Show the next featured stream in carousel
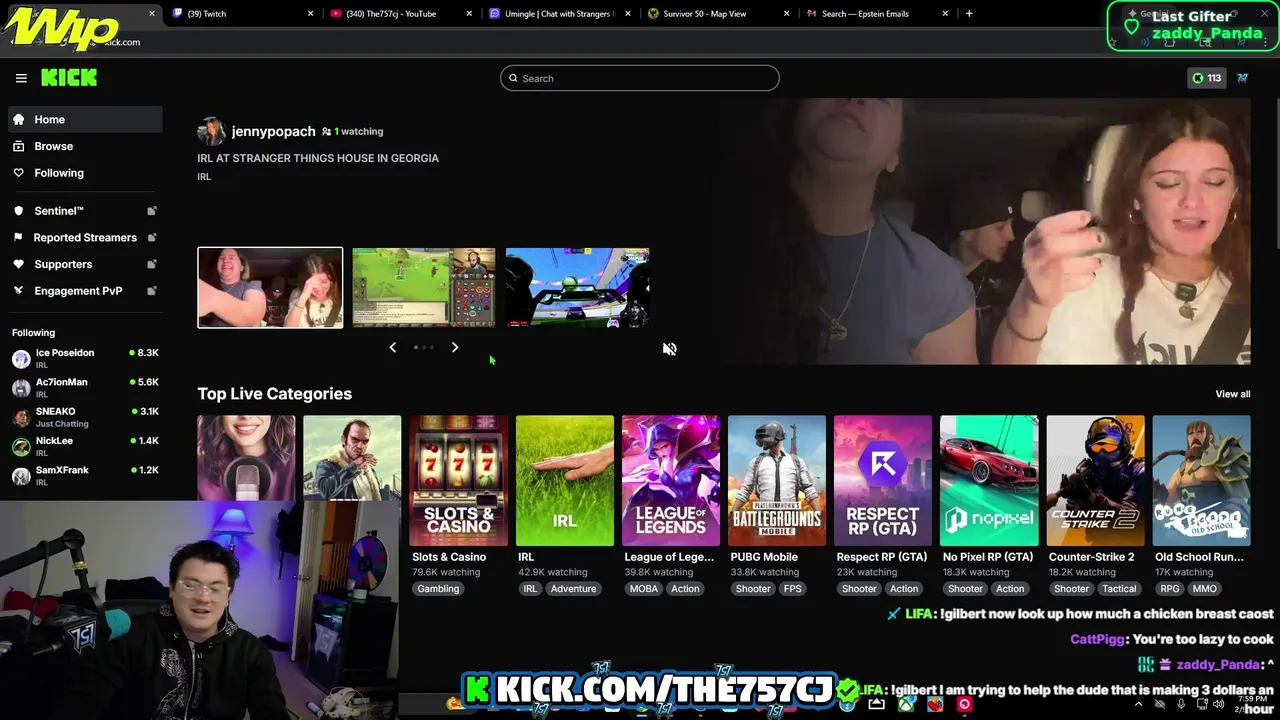This screenshot has width=1280, height=720. coord(455,347)
